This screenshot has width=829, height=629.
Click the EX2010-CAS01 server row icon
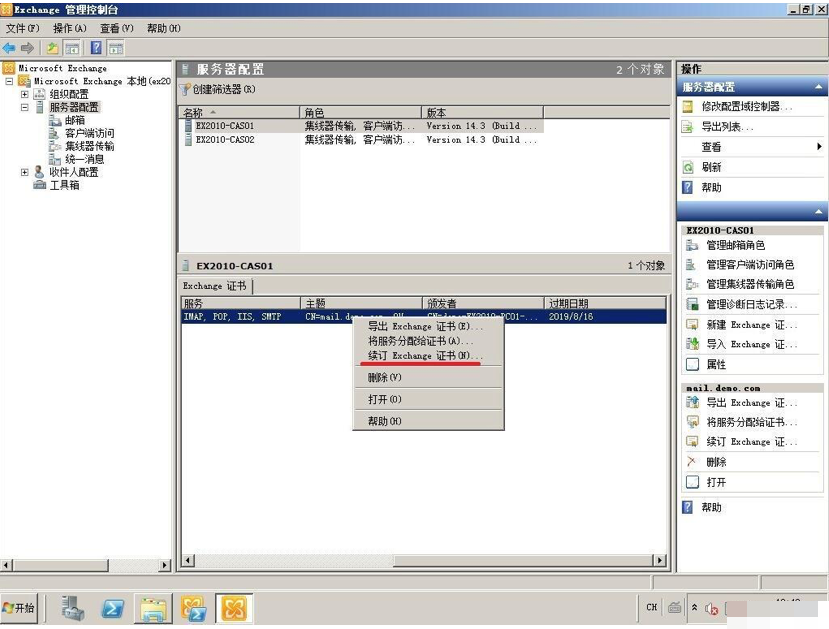click(188, 126)
